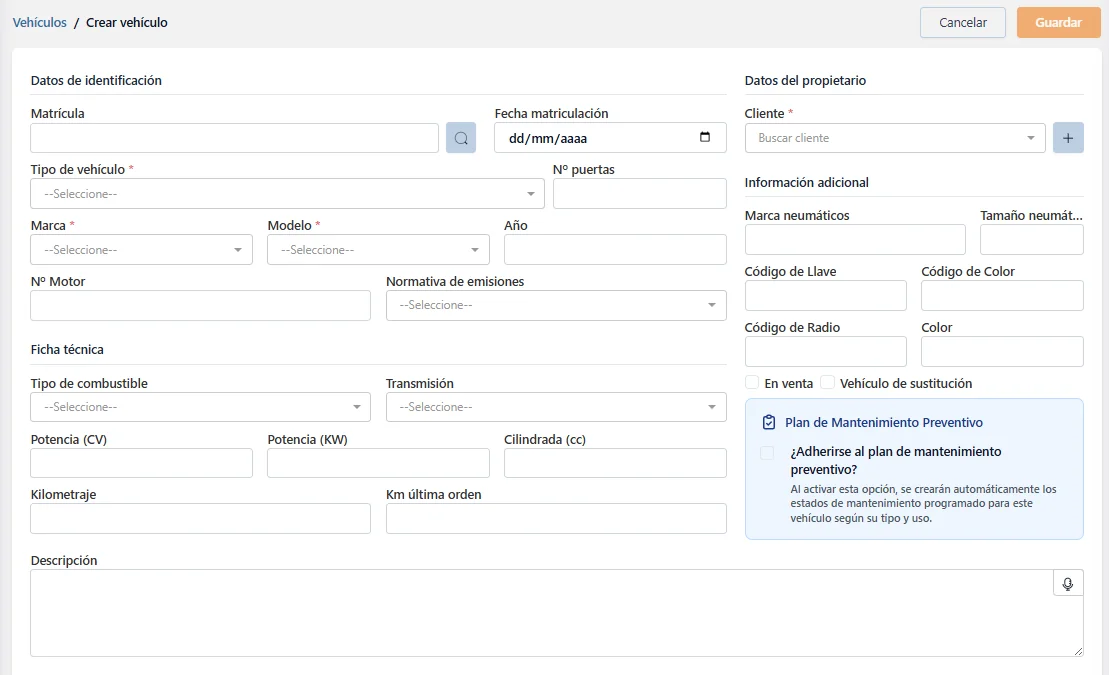Click the license plate search magnifier icon
1109x675 pixels.
[461, 138]
